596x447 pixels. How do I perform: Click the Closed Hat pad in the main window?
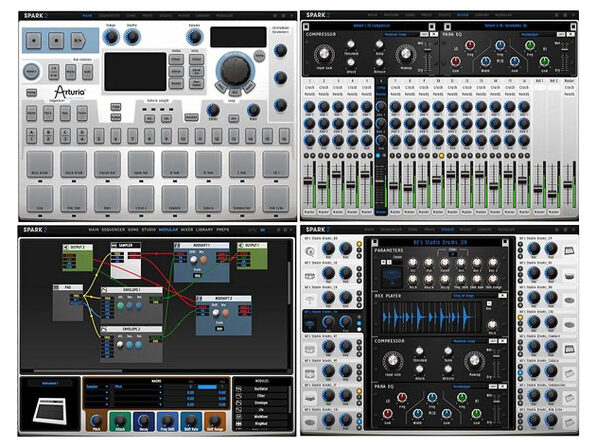click(x=107, y=164)
